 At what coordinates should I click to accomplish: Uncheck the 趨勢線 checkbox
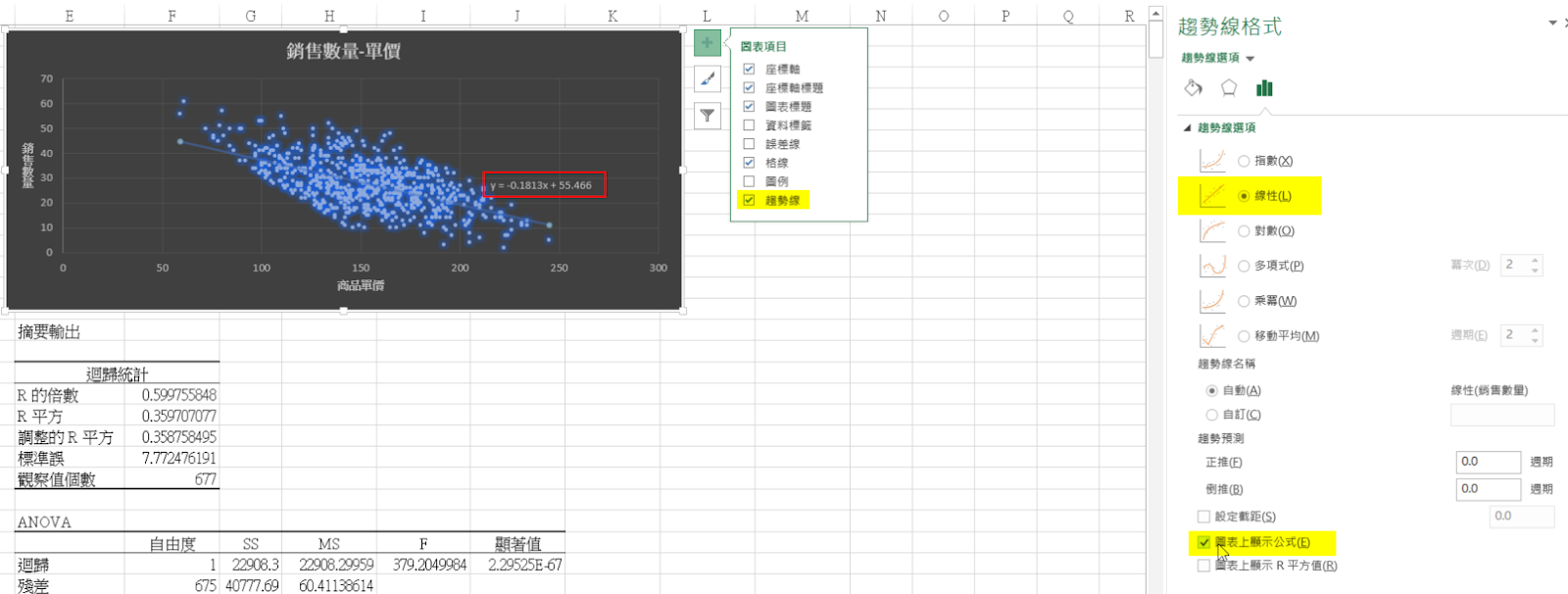(749, 200)
